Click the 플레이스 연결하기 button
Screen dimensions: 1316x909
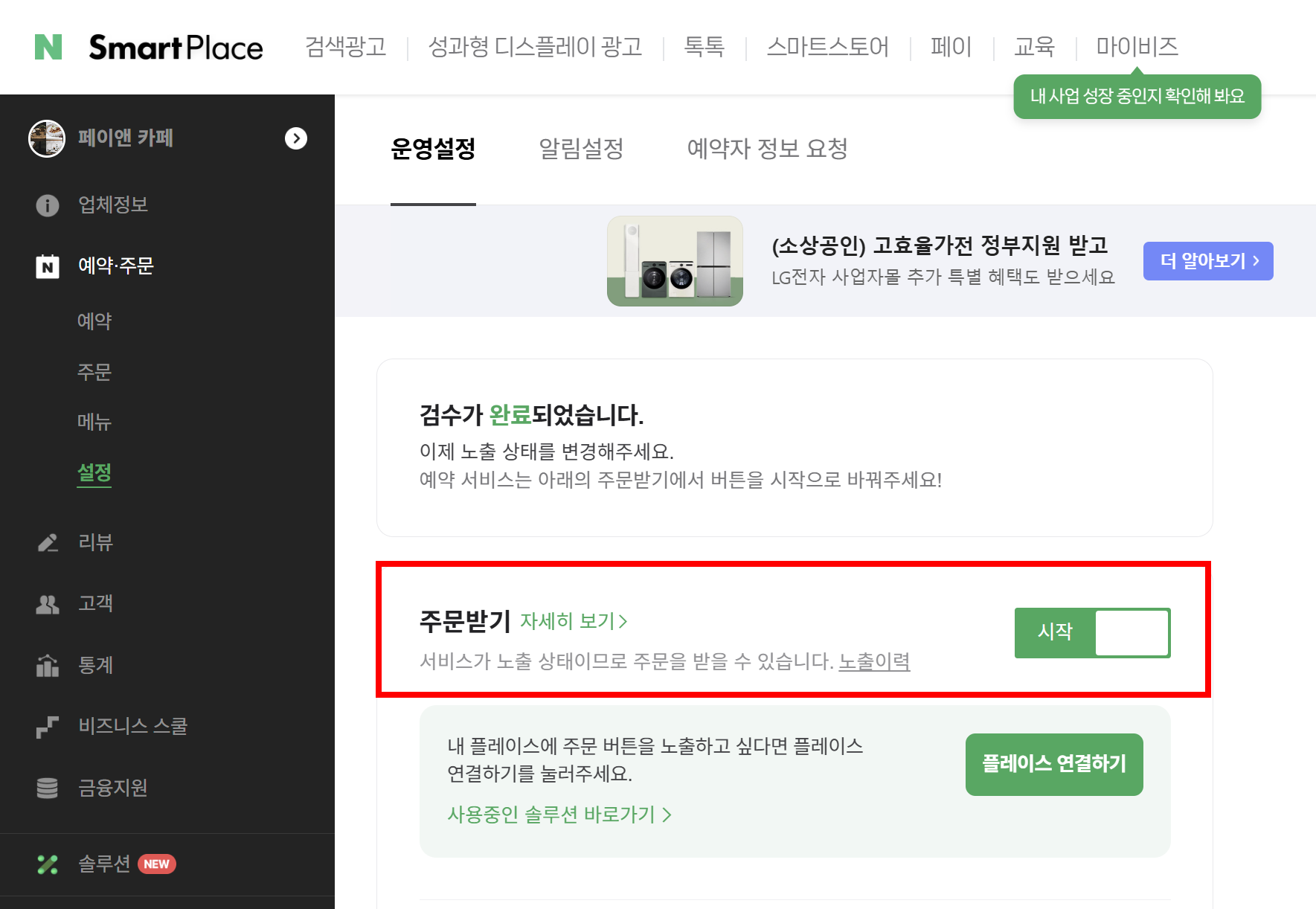[x=1054, y=765]
